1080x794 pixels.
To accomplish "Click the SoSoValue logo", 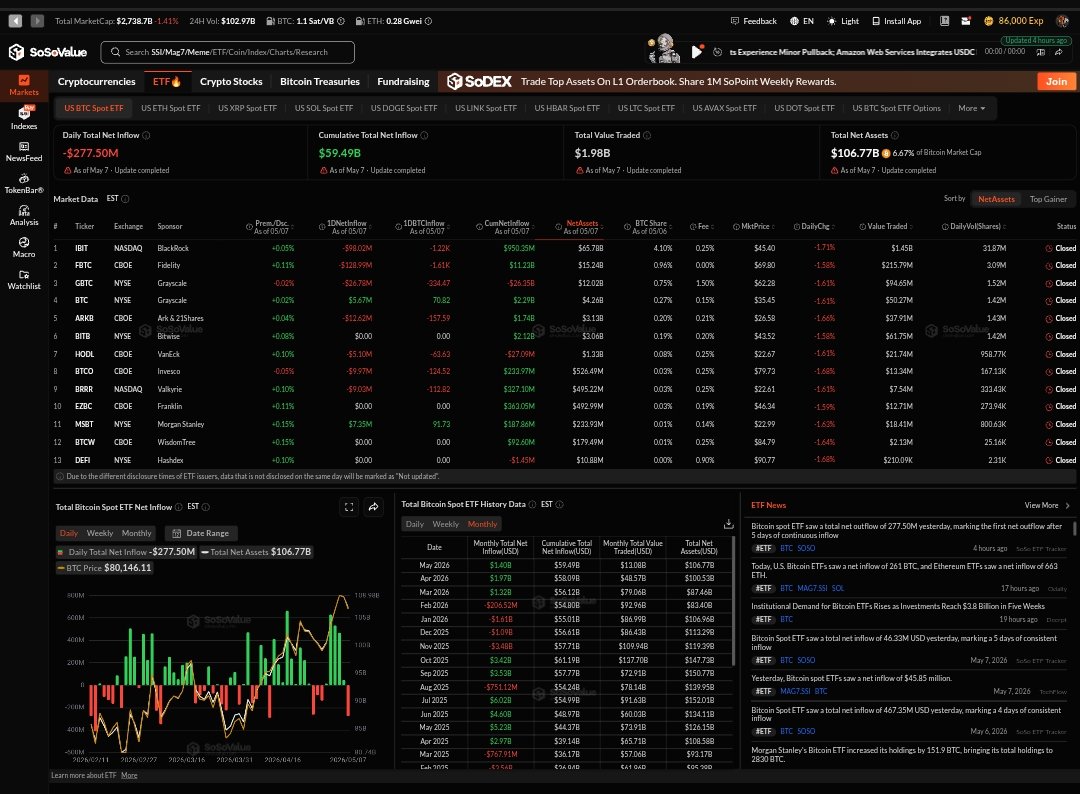I will (x=48, y=52).
